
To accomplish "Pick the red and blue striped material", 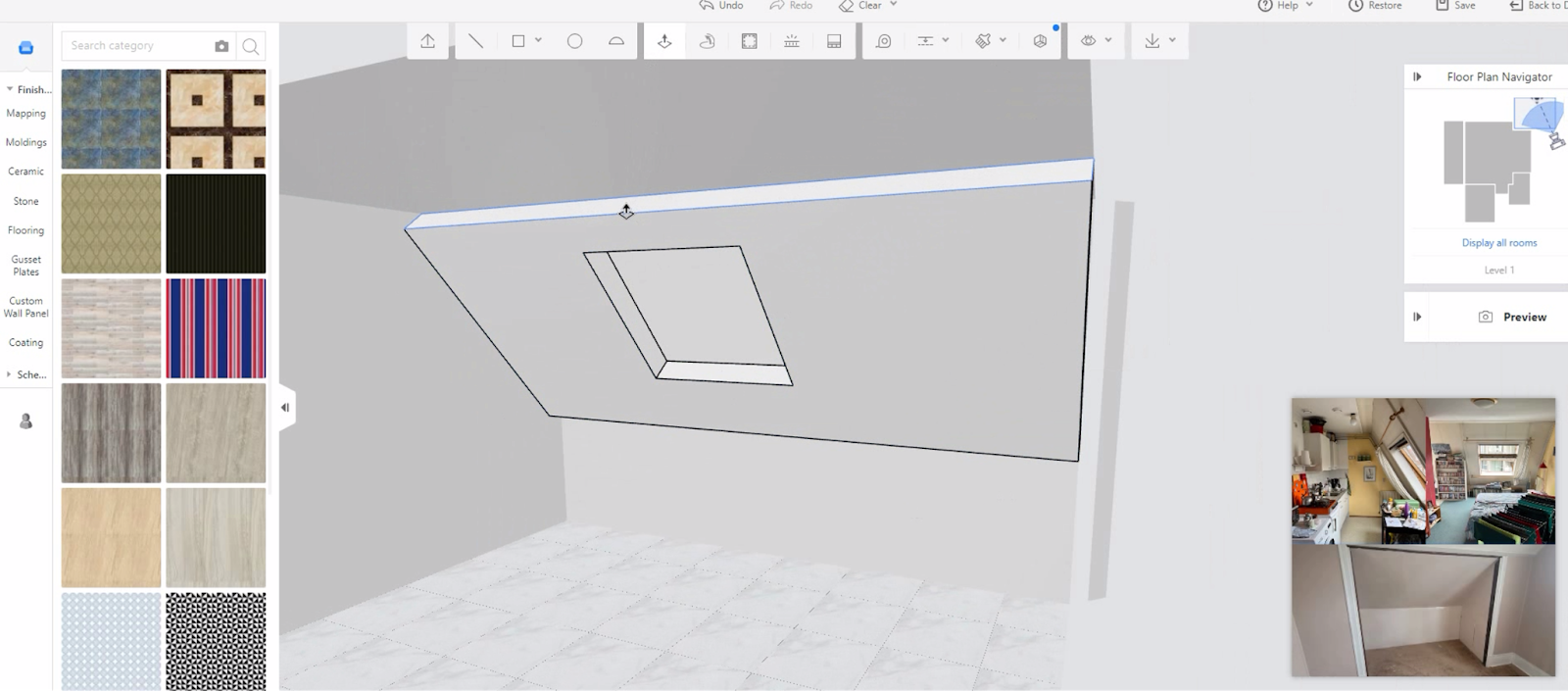I will (x=216, y=328).
